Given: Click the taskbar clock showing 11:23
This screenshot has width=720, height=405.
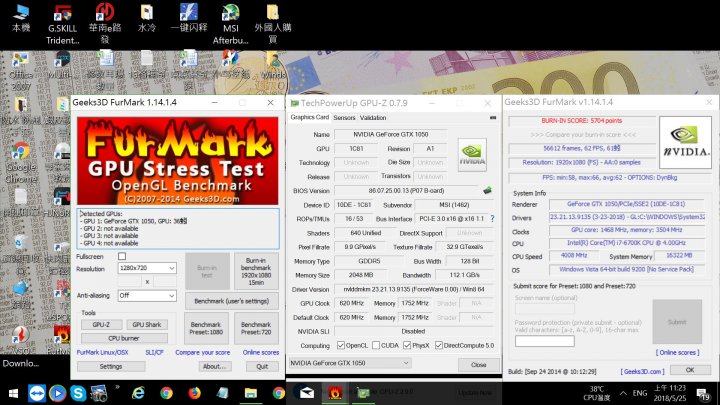Looking at the screenshot, I should 670,393.
